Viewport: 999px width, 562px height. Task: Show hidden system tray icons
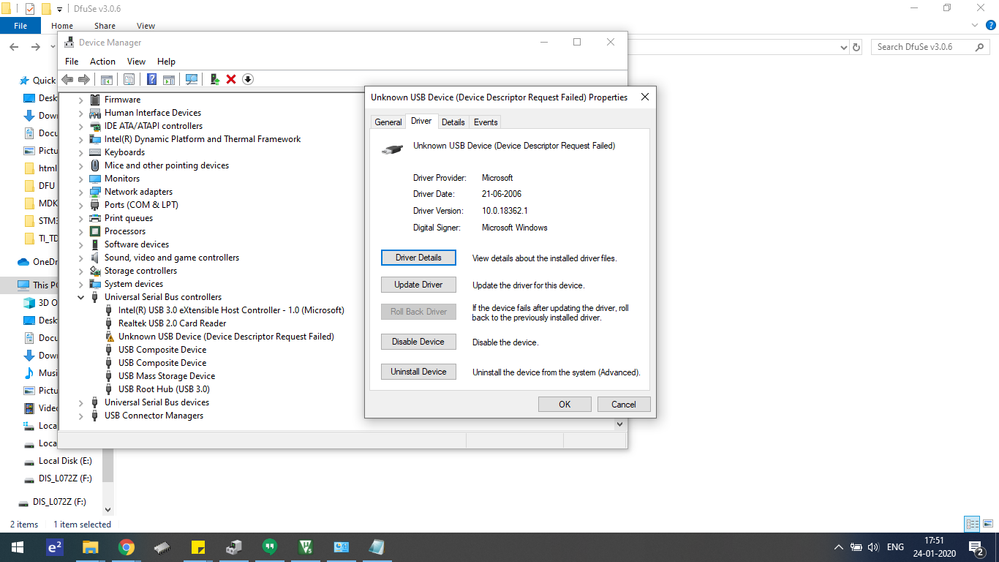tap(838, 547)
